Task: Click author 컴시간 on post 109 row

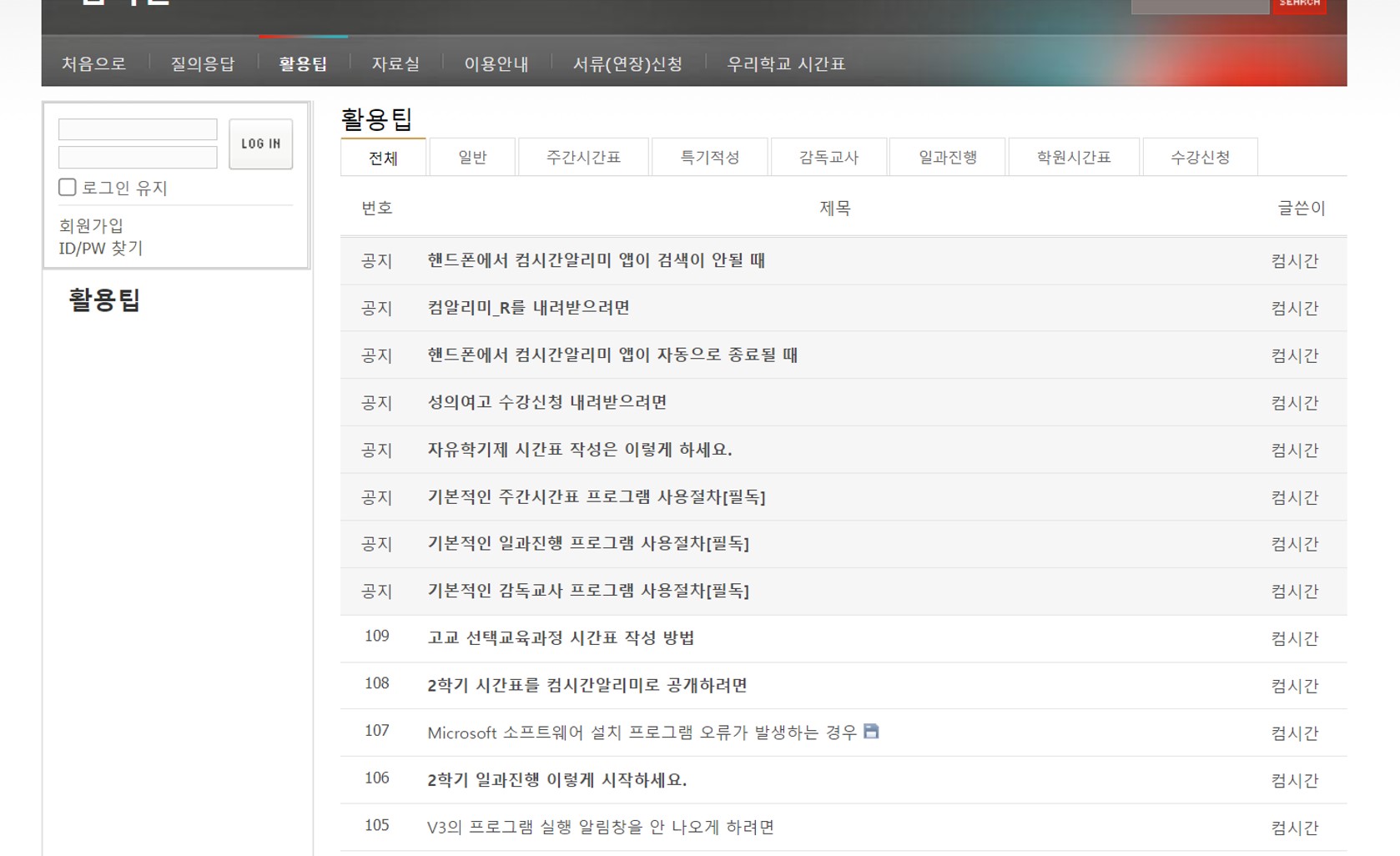Action: tap(1295, 639)
